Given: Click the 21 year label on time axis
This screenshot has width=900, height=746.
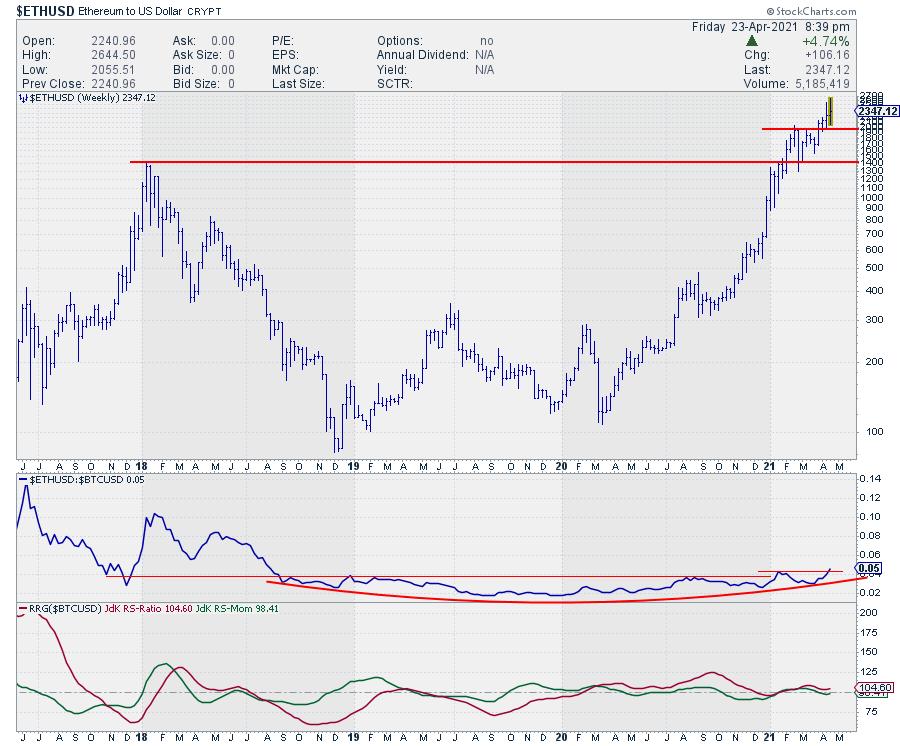Looking at the screenshot, I should coord(772,466).
